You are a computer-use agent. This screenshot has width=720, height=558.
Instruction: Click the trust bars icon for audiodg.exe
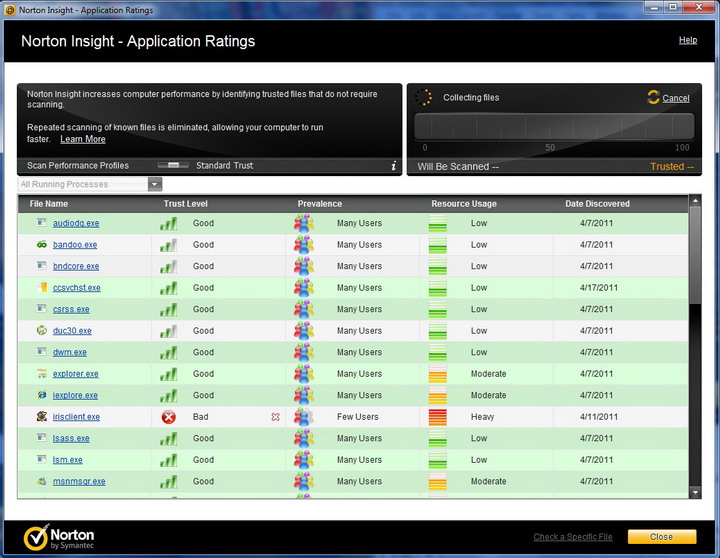point(169,224)
